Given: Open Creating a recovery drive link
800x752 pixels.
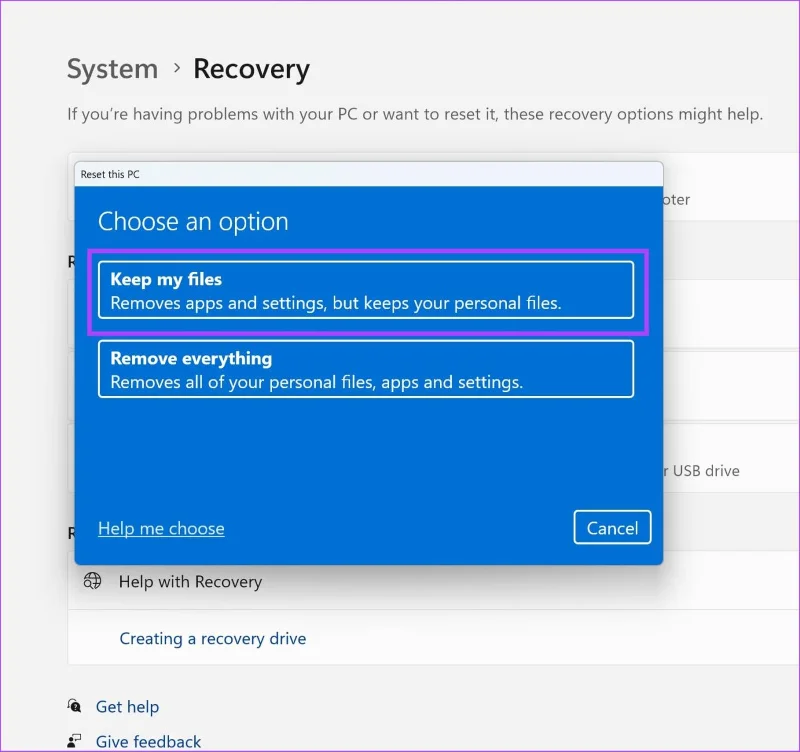Looking at the screenshot, I should click(213, 638).
